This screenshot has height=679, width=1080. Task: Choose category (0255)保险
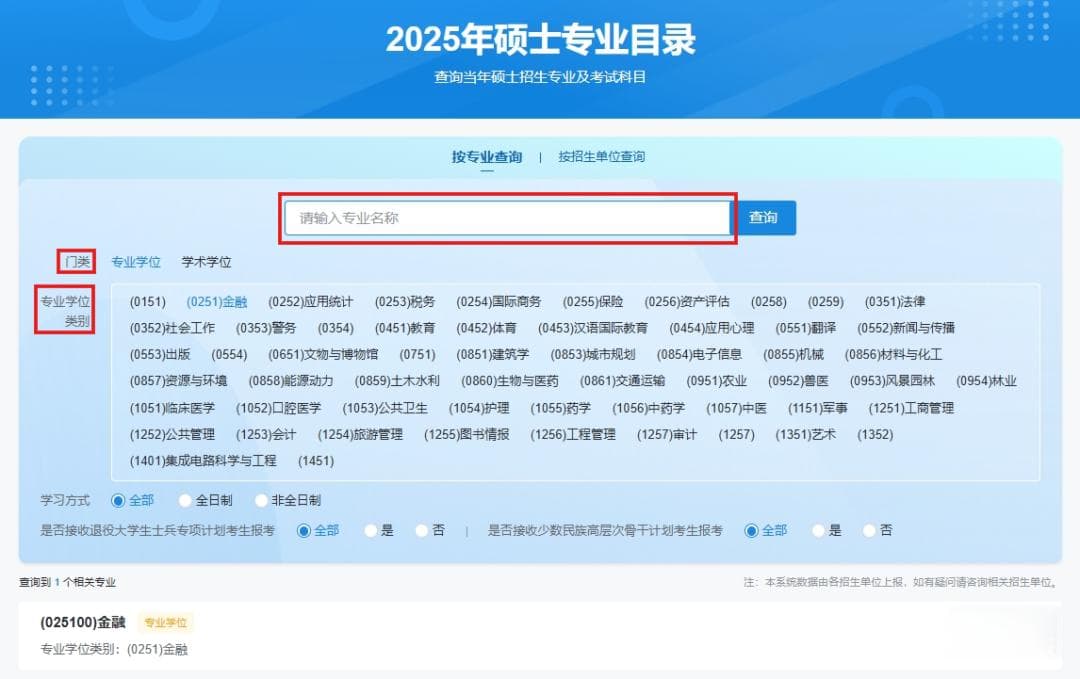[592, 302]
